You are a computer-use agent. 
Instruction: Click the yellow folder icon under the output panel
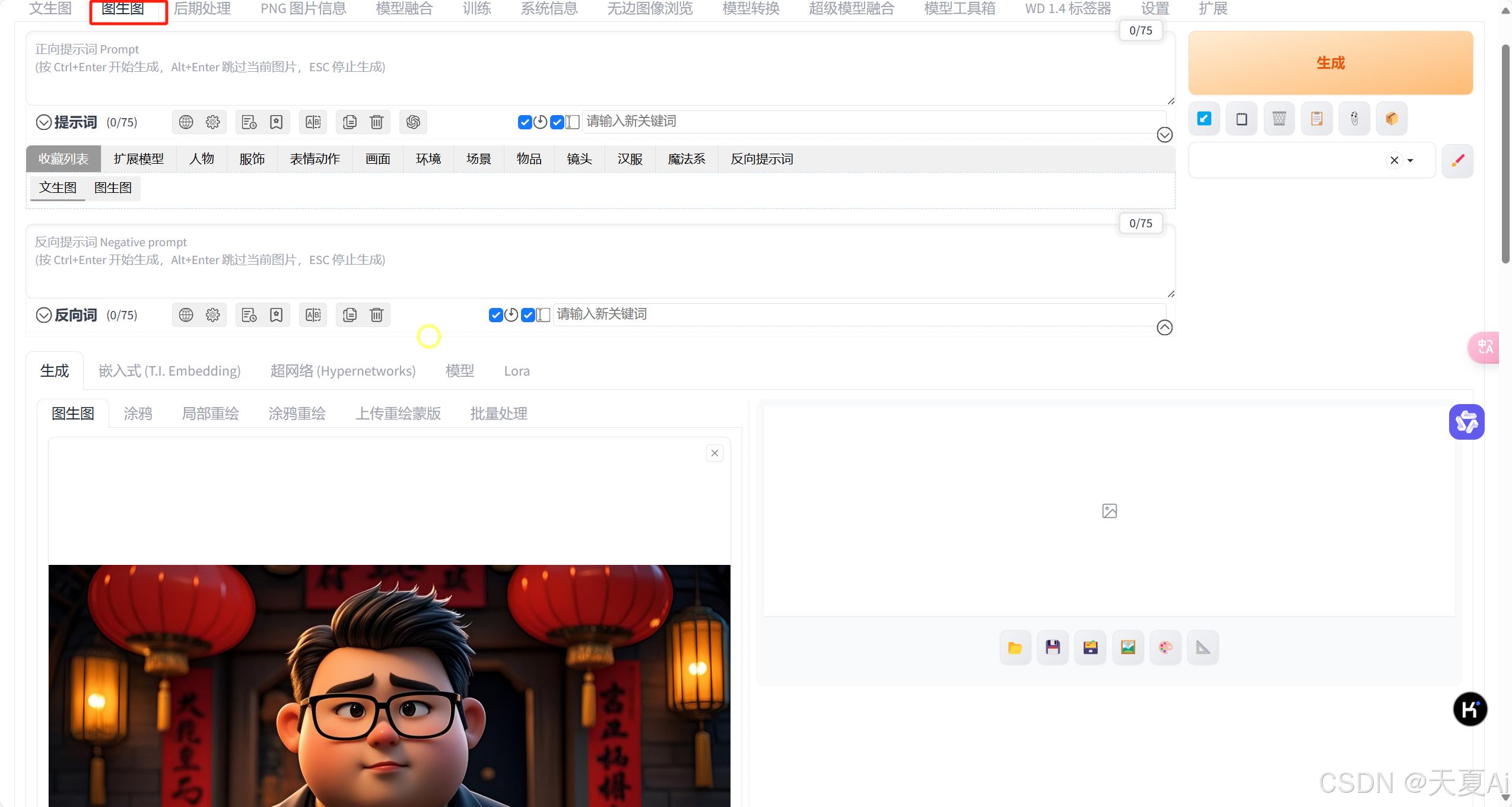point(1015,647)
